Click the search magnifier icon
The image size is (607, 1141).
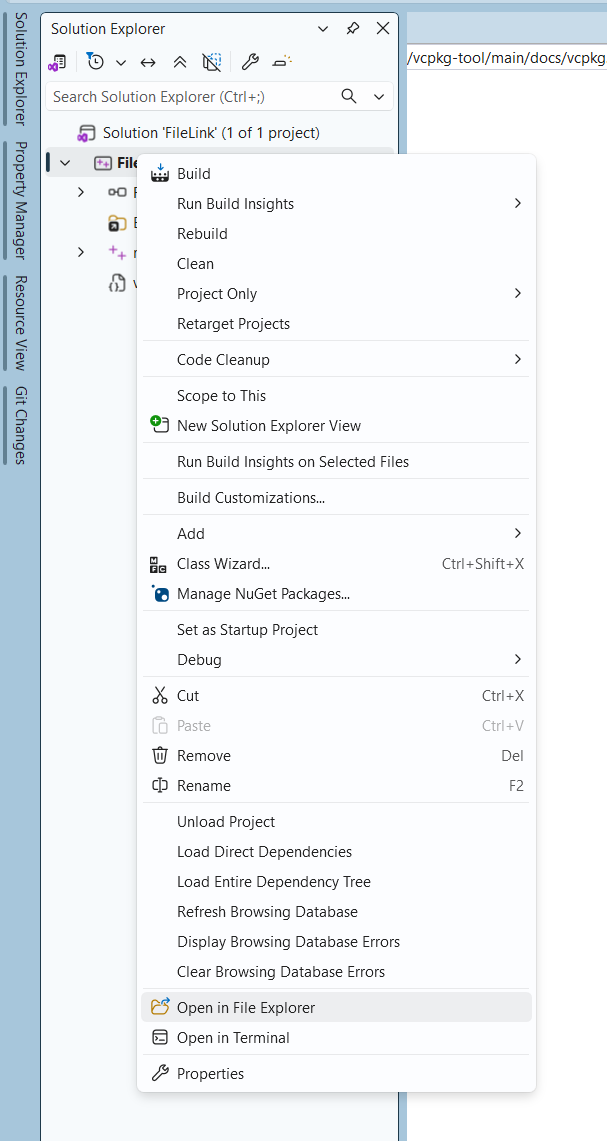tap(349, 96)
